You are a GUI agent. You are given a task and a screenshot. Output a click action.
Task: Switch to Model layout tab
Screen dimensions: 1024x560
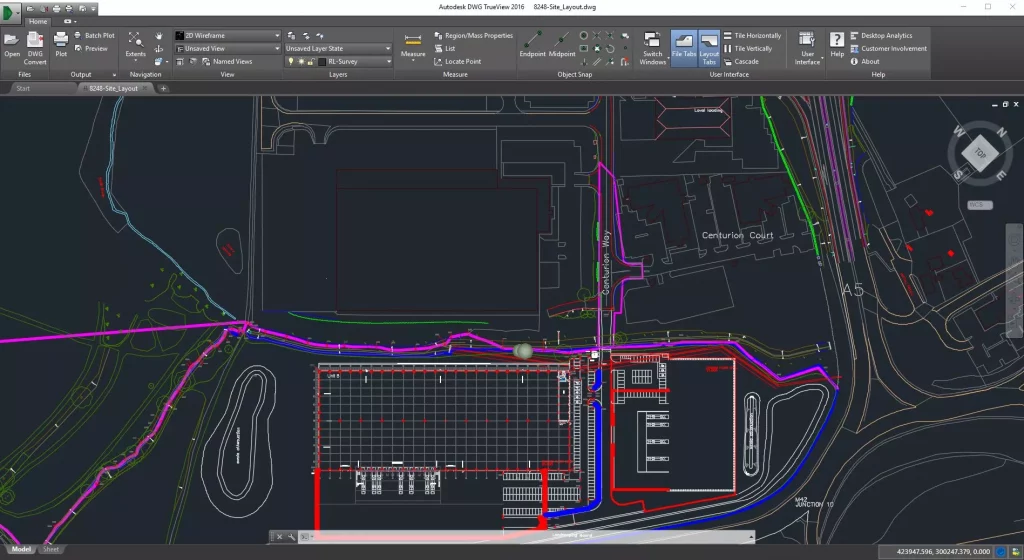[21, 550]
